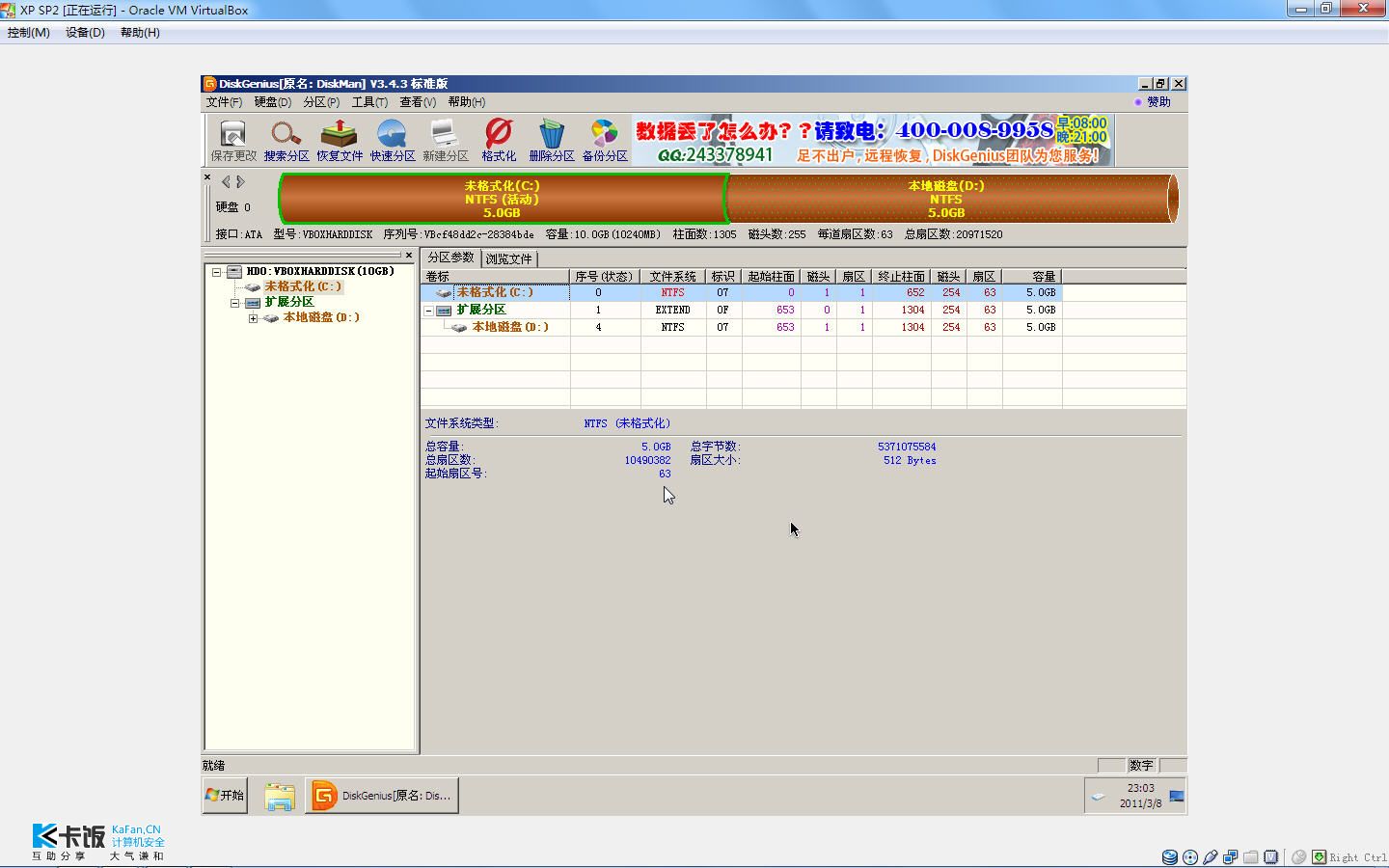
Task: Click VirtualBox USB status icon
Action: click(x=1211, y=856)
